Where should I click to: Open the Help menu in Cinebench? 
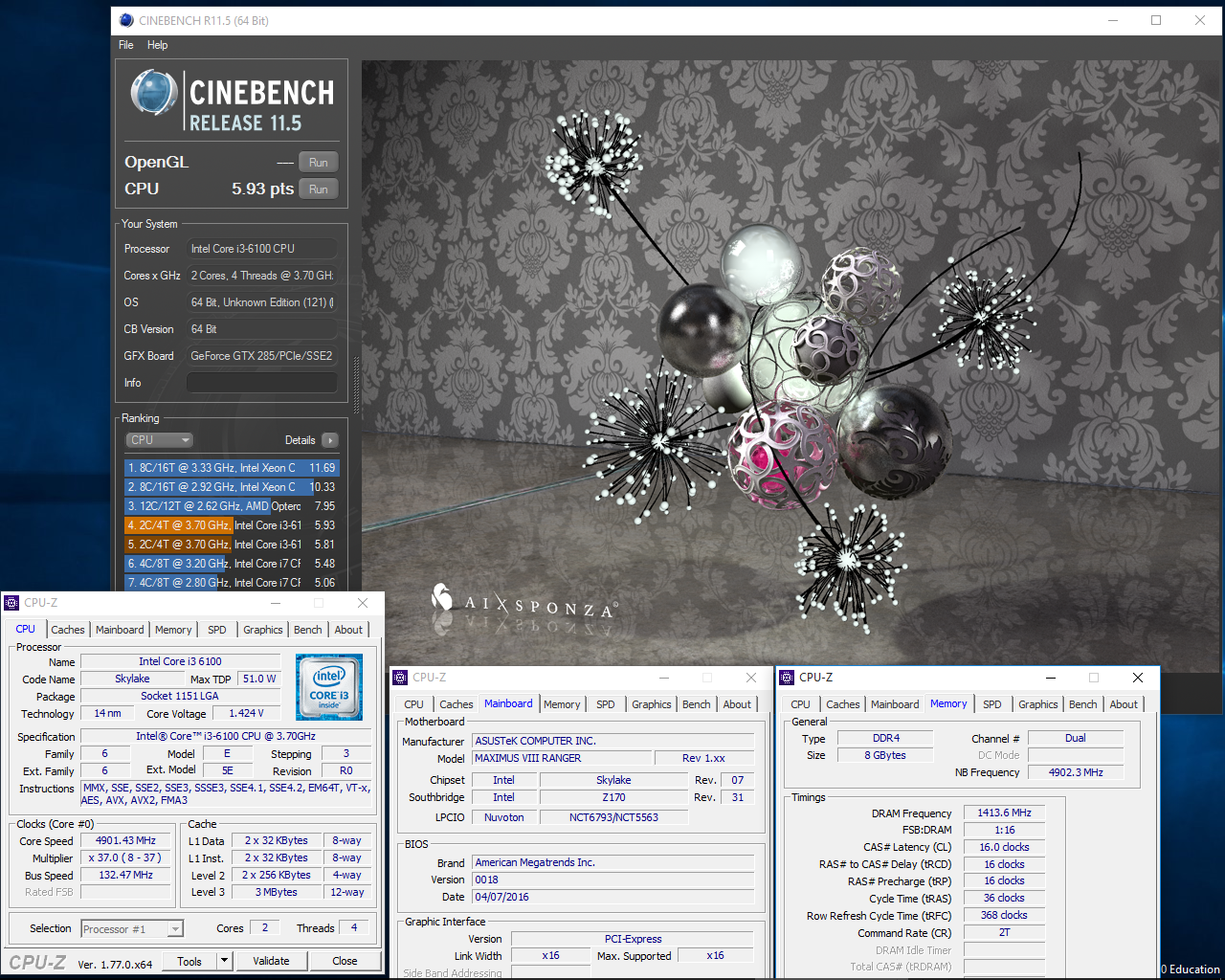click(x=158, y=45)
